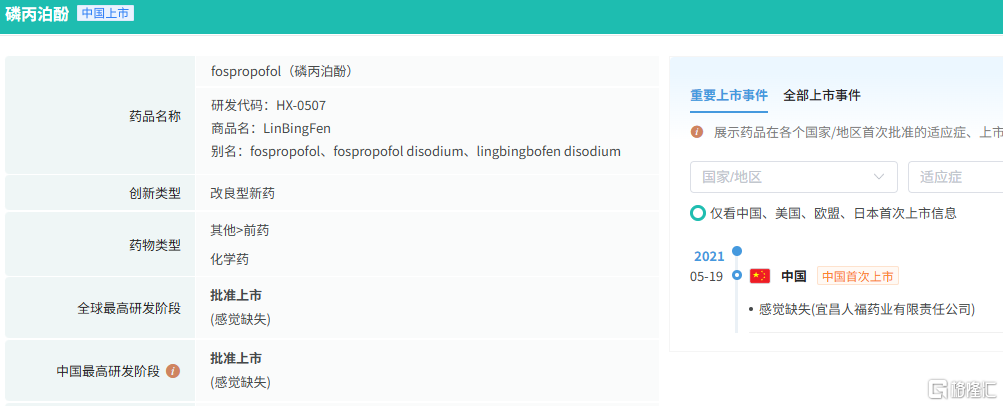Click 批准上市 under 全球最高研发阶段
The height and width of the screenshot is (406, 1003).
[236, 295]
